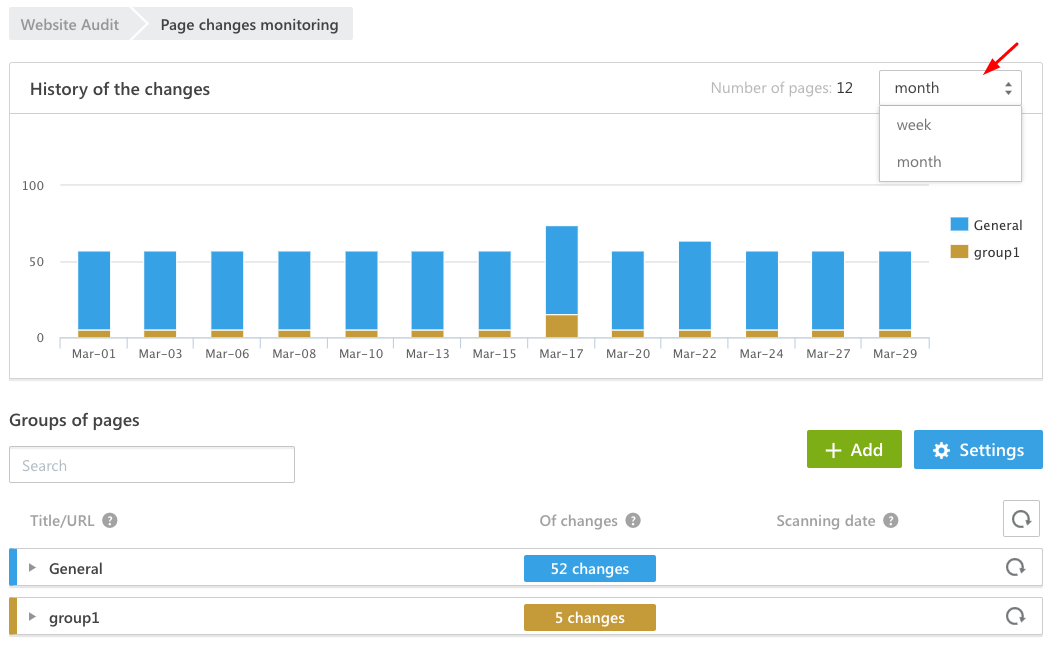Go to Website Audit breadcrumb
Screen dimensions: 1051x646
coord(70,25)
